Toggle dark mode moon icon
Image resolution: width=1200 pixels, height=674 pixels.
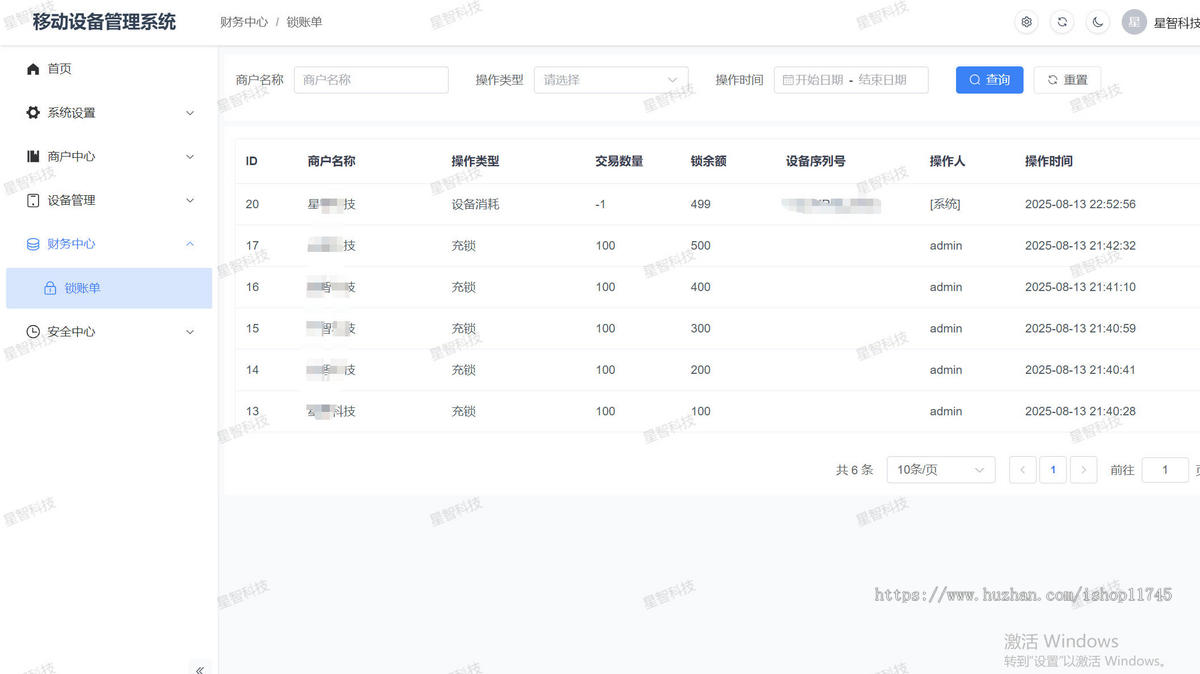coord(1098,22)
